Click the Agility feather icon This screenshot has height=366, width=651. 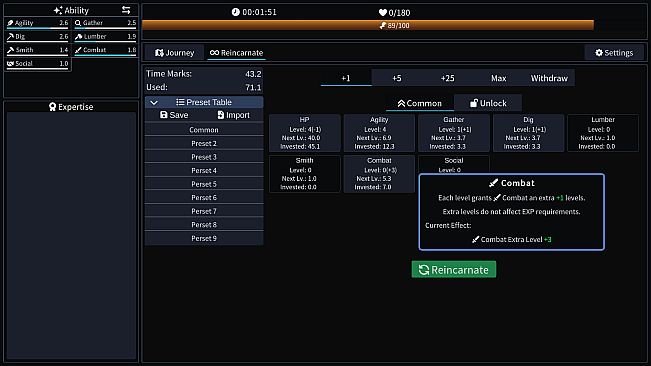pos(10,23)
